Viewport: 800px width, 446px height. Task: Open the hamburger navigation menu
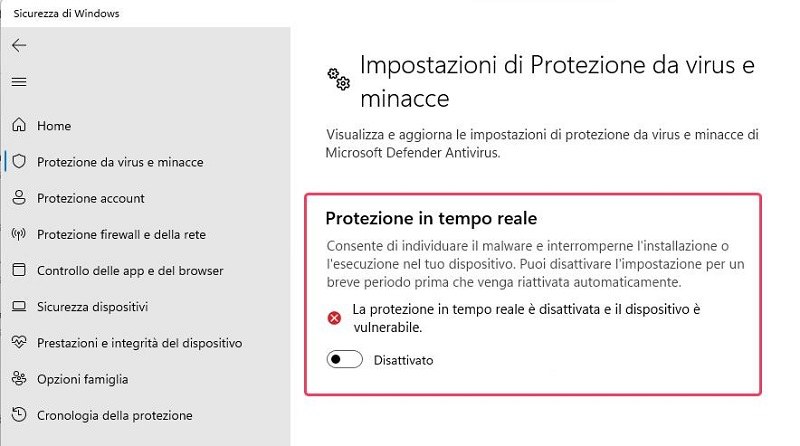point(19,82)
